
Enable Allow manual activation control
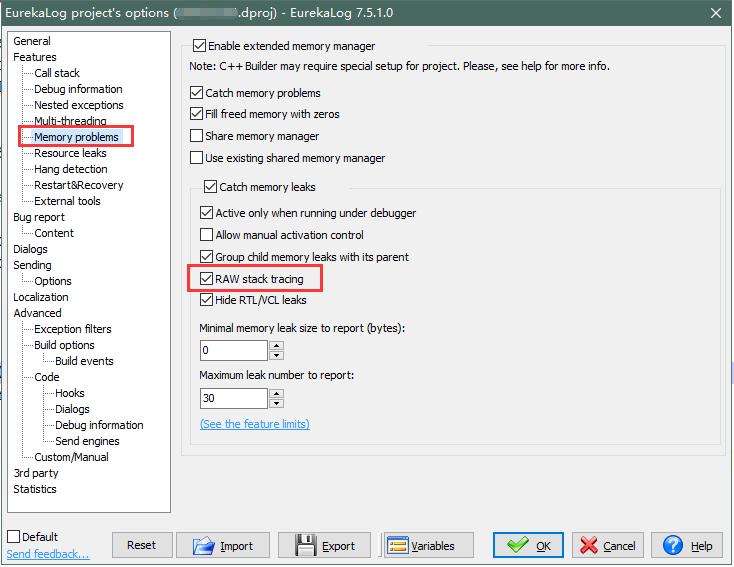click(206, 235)
